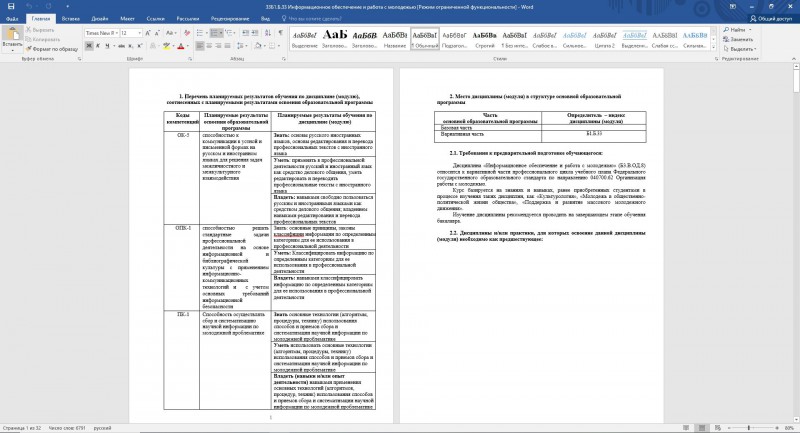Screen dimensions: 800x433
Task: Click Заменить (Replace) button
Action: point(738,39)
